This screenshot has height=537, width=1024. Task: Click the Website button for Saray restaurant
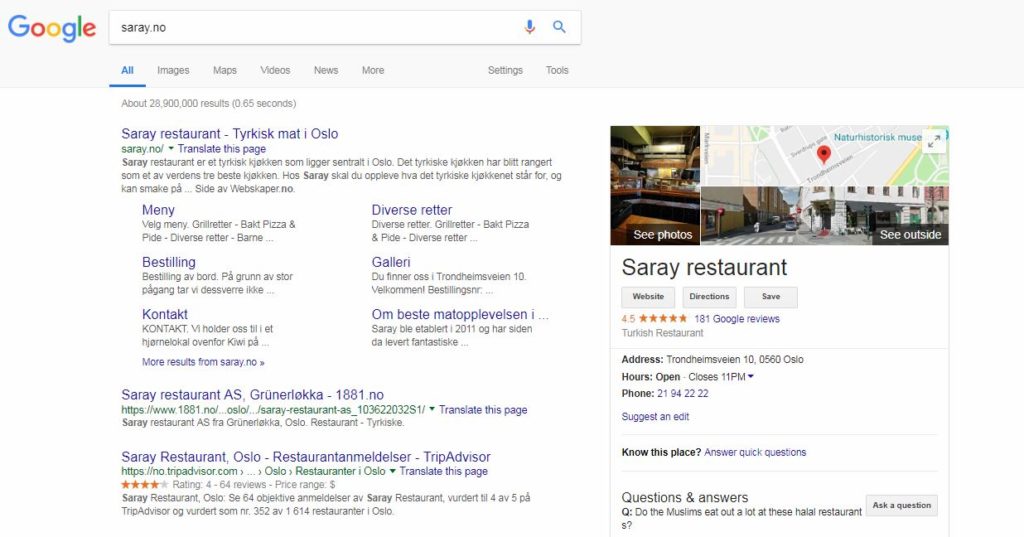[x=648, y=297]
